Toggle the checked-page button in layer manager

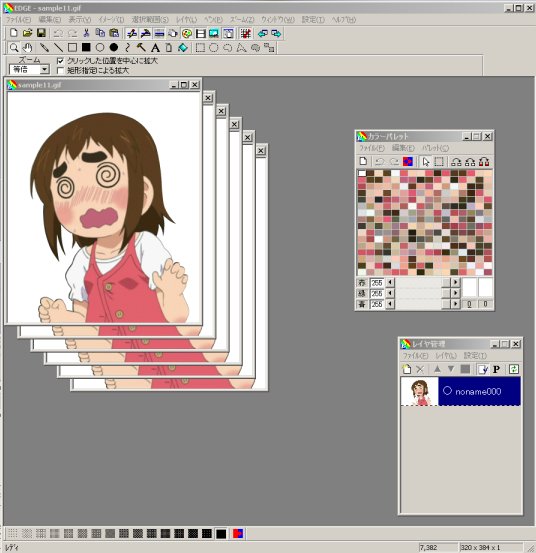click(x=483, y=369)
